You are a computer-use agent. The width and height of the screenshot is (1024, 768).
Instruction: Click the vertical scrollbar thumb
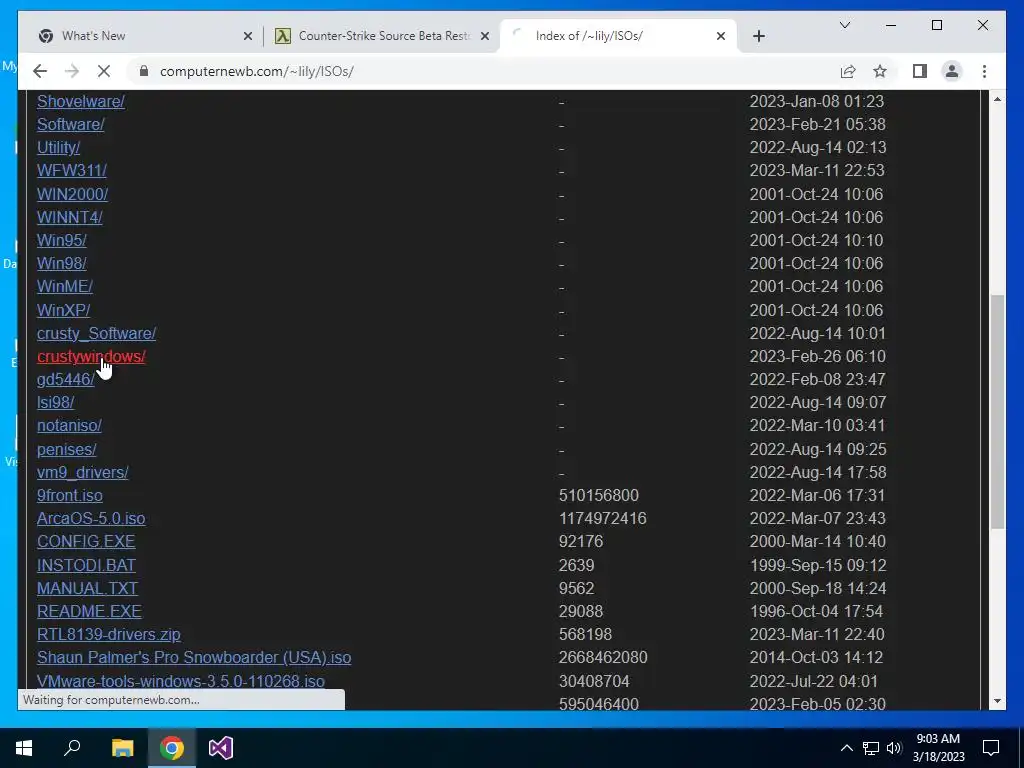tap(997, 411)
